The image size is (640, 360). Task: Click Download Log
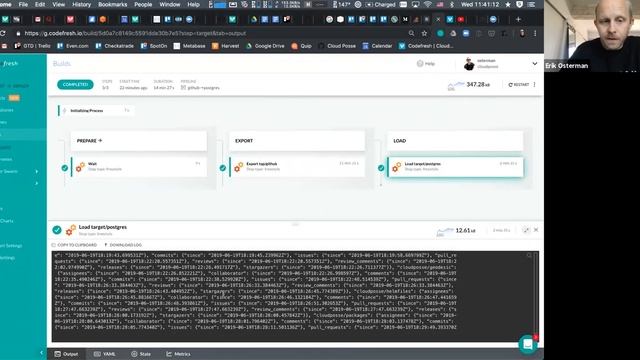coord(123,245)
